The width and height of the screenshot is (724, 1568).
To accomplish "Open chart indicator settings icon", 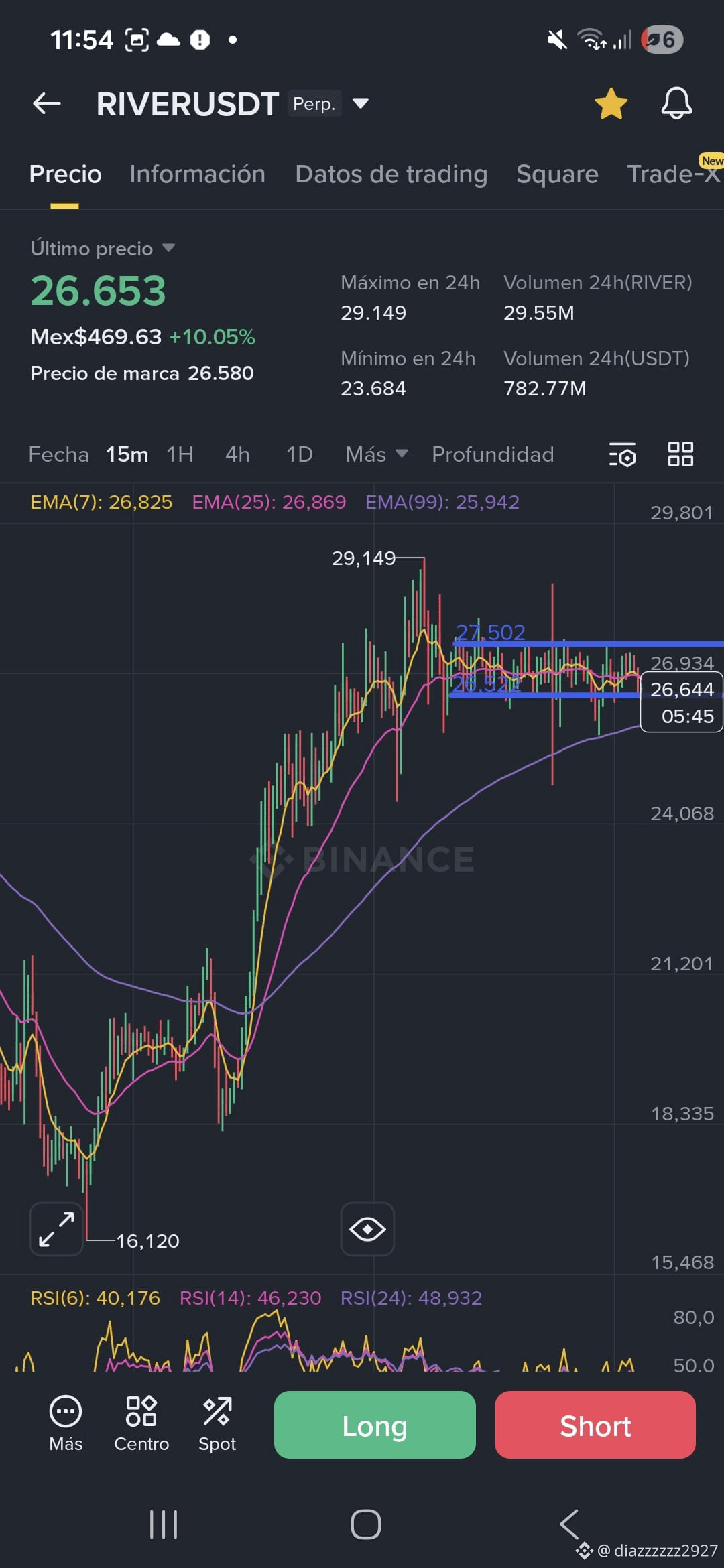I will click(x=622, y=454).
